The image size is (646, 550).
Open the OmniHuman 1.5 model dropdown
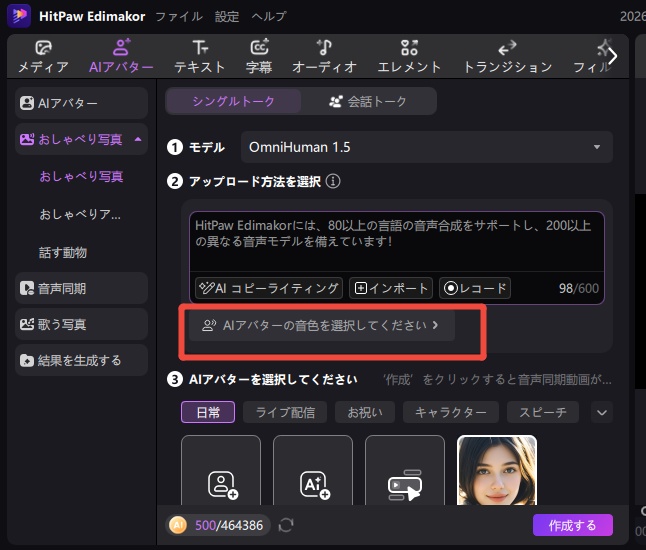(427, 147)
